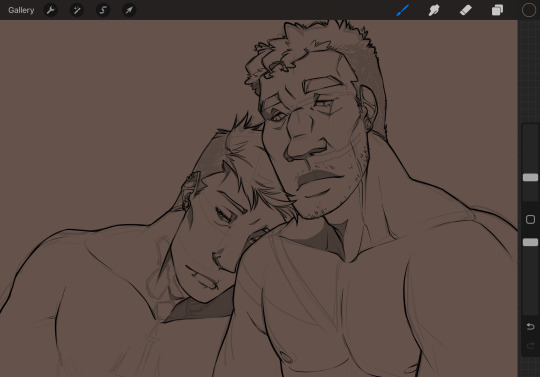Select the Smudge finger tool
This screenshot has width=540, height=377.
(434, 10)
